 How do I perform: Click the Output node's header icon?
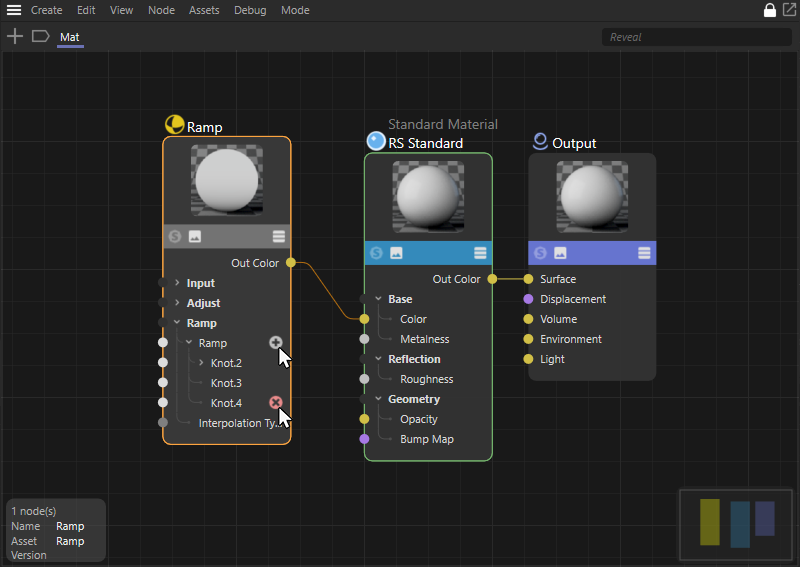(x=540, y=141)
